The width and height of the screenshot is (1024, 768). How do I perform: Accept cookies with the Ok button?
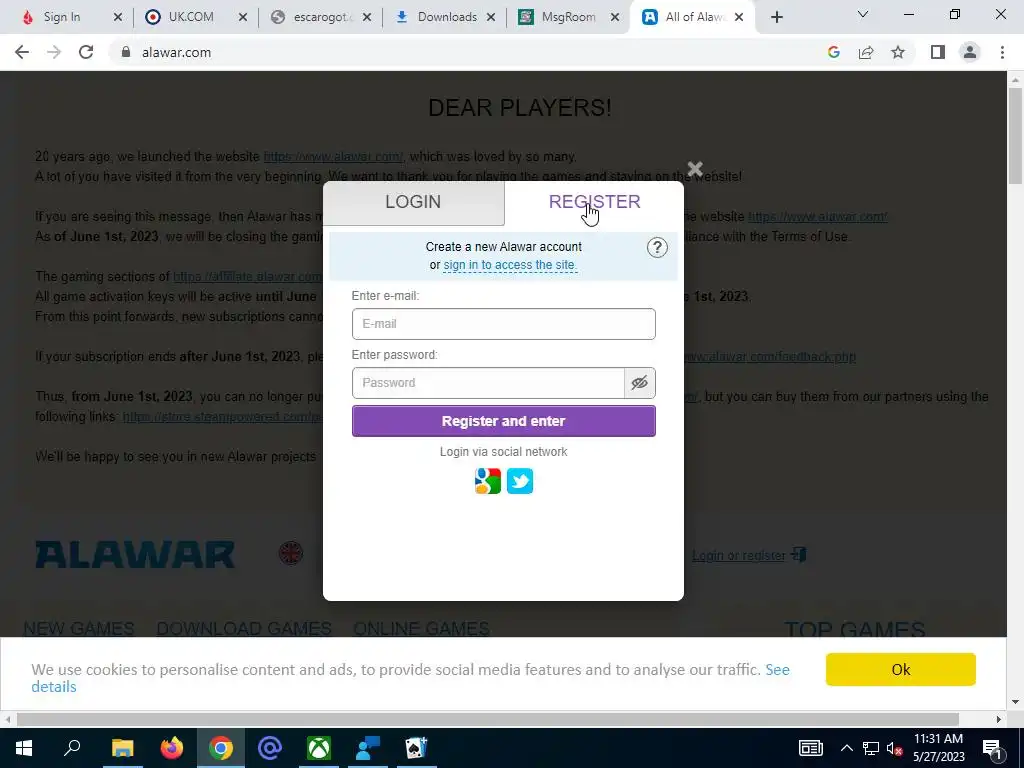tap(901, 669)
